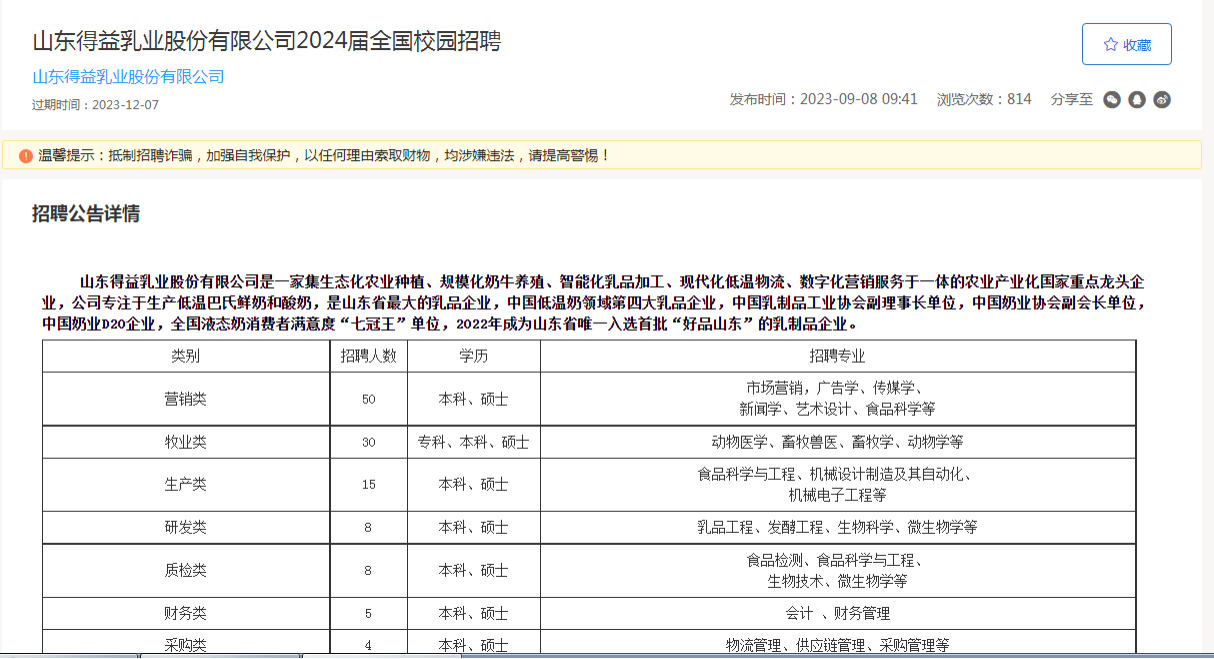Click the star icon in 收藏 button
The height and width of the screenshot is (659, 1214).
pyautogui.click(x=1110, y=44)
